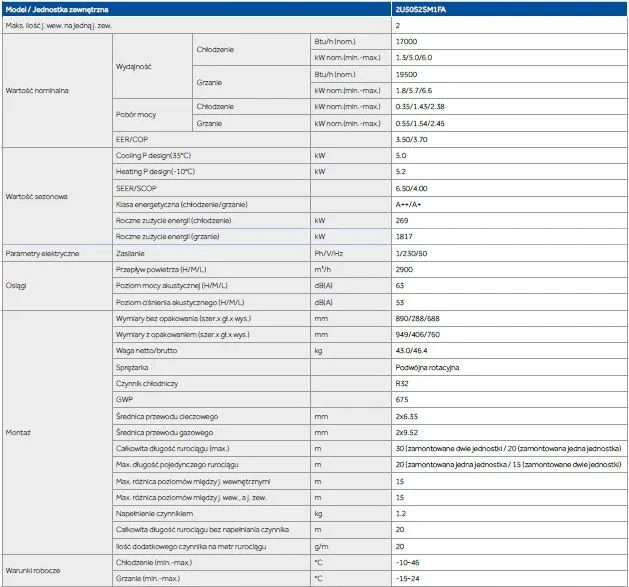This screenshot has width=629, height=587.
Task: Select the dimensions value 890/288/688
Action: click(417, 319)
